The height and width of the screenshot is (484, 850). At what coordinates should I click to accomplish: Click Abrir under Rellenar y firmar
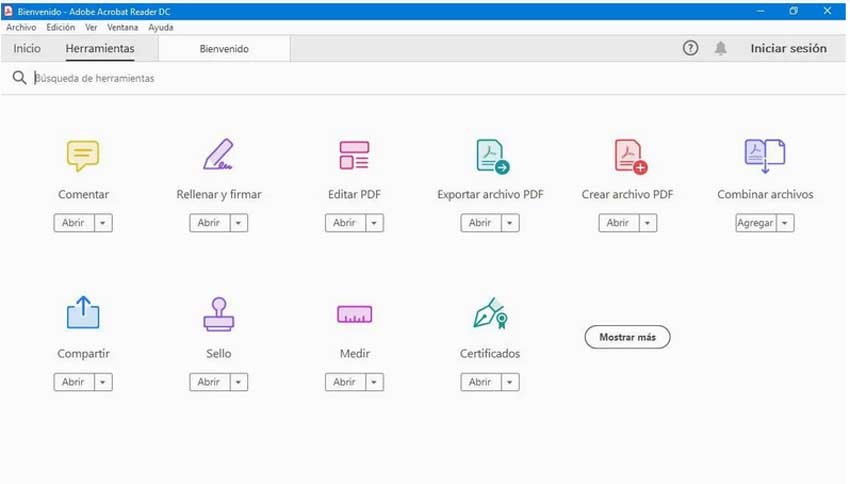pos(210,223)
